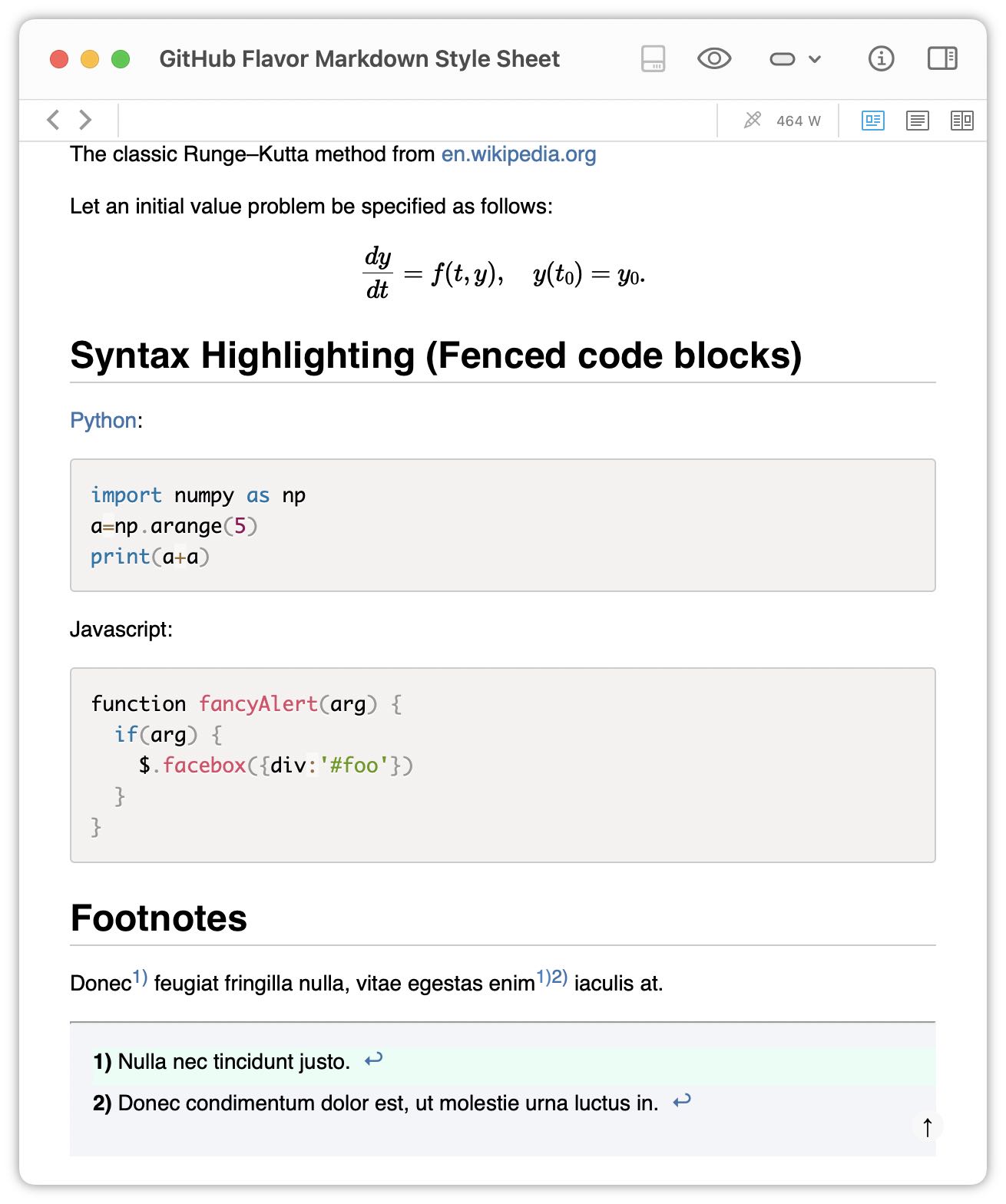Click the crossed-out pen edit icon
Viewport: 1006px width, 1204px height.
753,120
